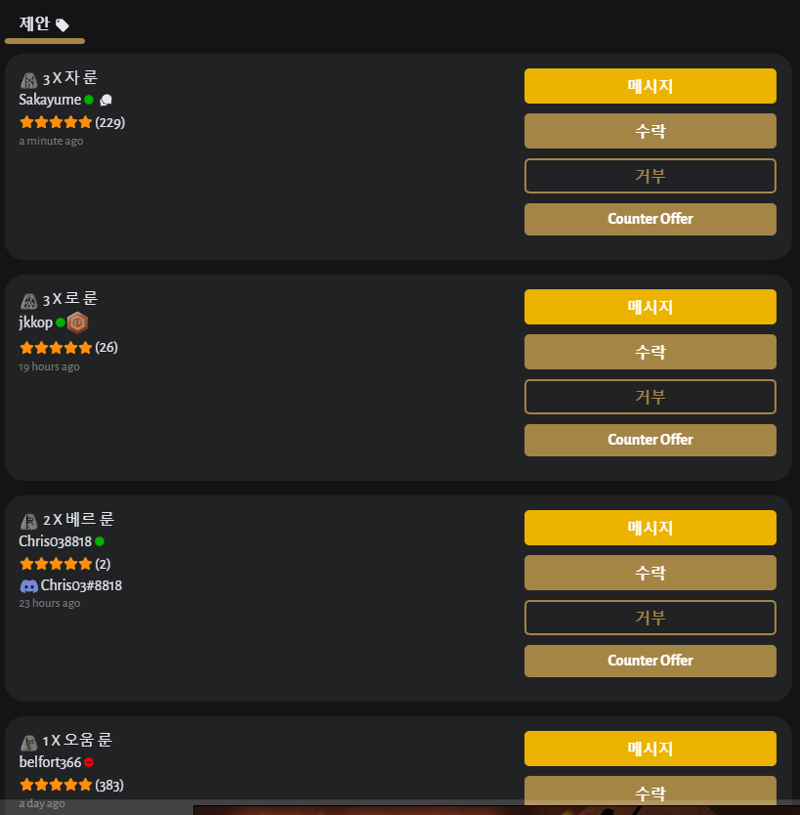Send a 메시지 to Sakayume

[650, 86]
